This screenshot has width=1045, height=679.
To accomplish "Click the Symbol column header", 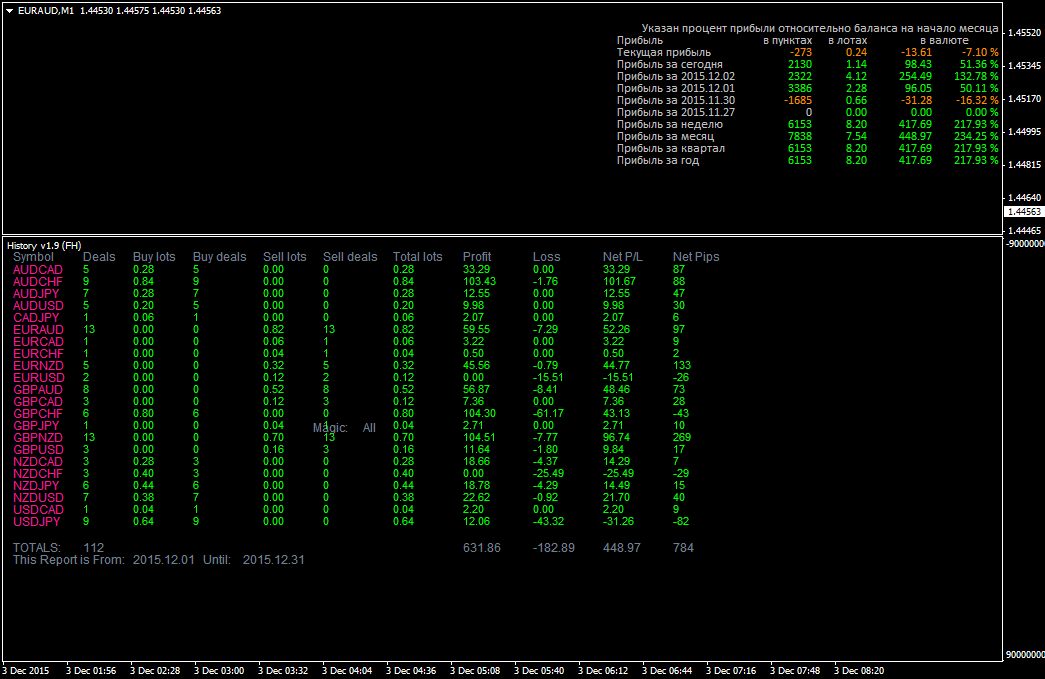I will tap(33, 257).
